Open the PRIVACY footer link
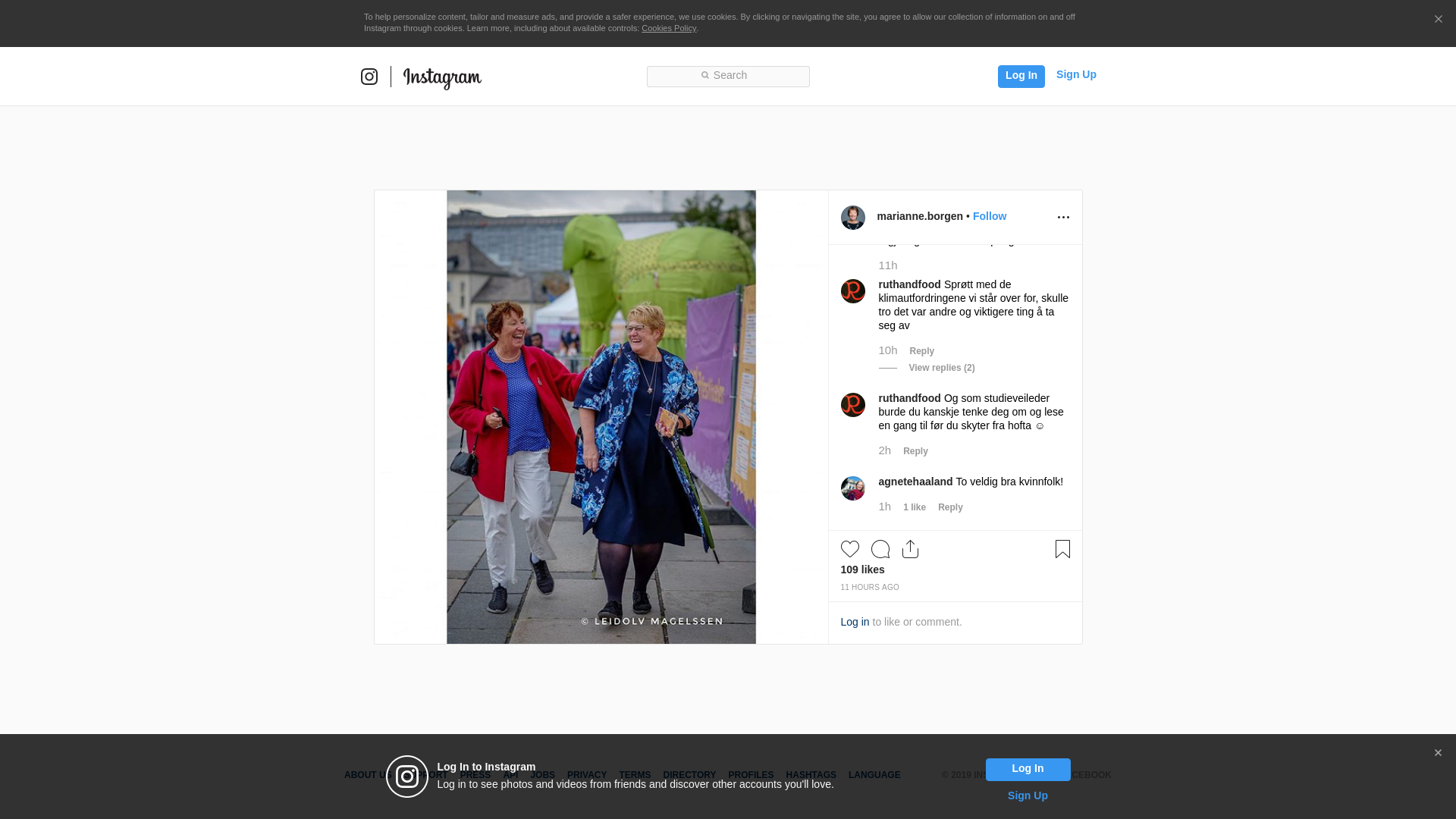Screen dimensions: 1456x819 click(587, 775)
